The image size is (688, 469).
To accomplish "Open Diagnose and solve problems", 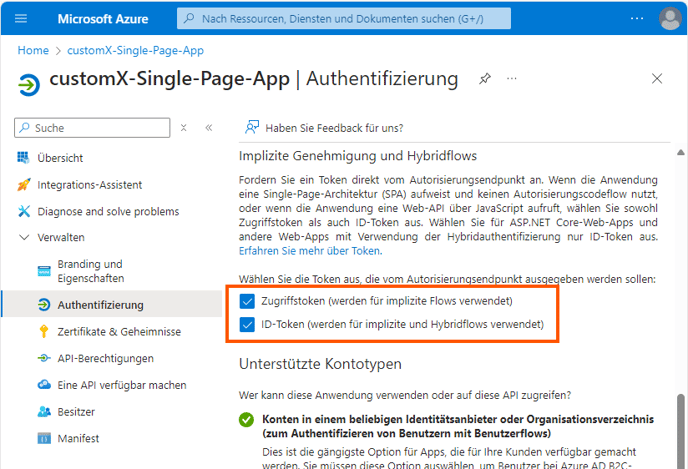I will pos(108,211).
